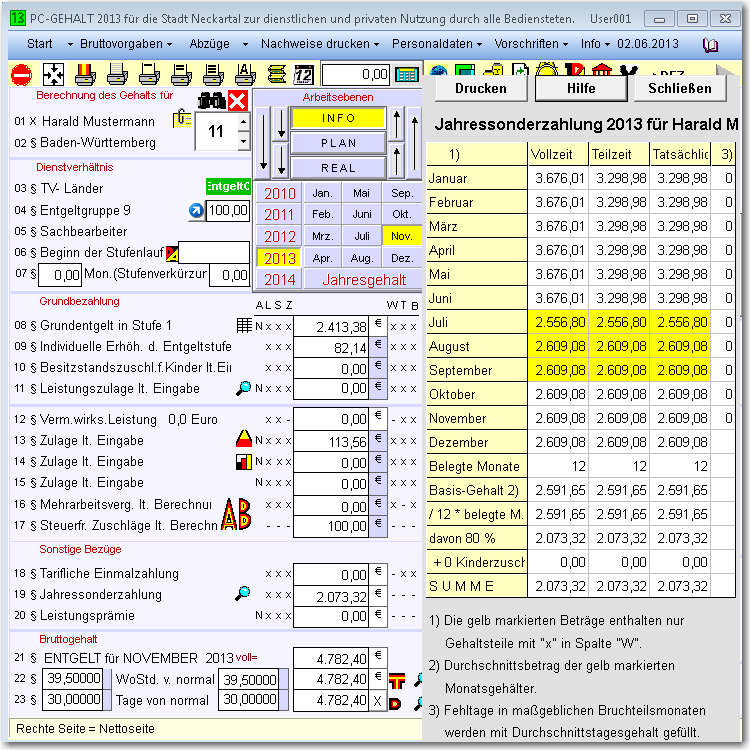Open the table grid icon at Grundentgelt row

244,325
